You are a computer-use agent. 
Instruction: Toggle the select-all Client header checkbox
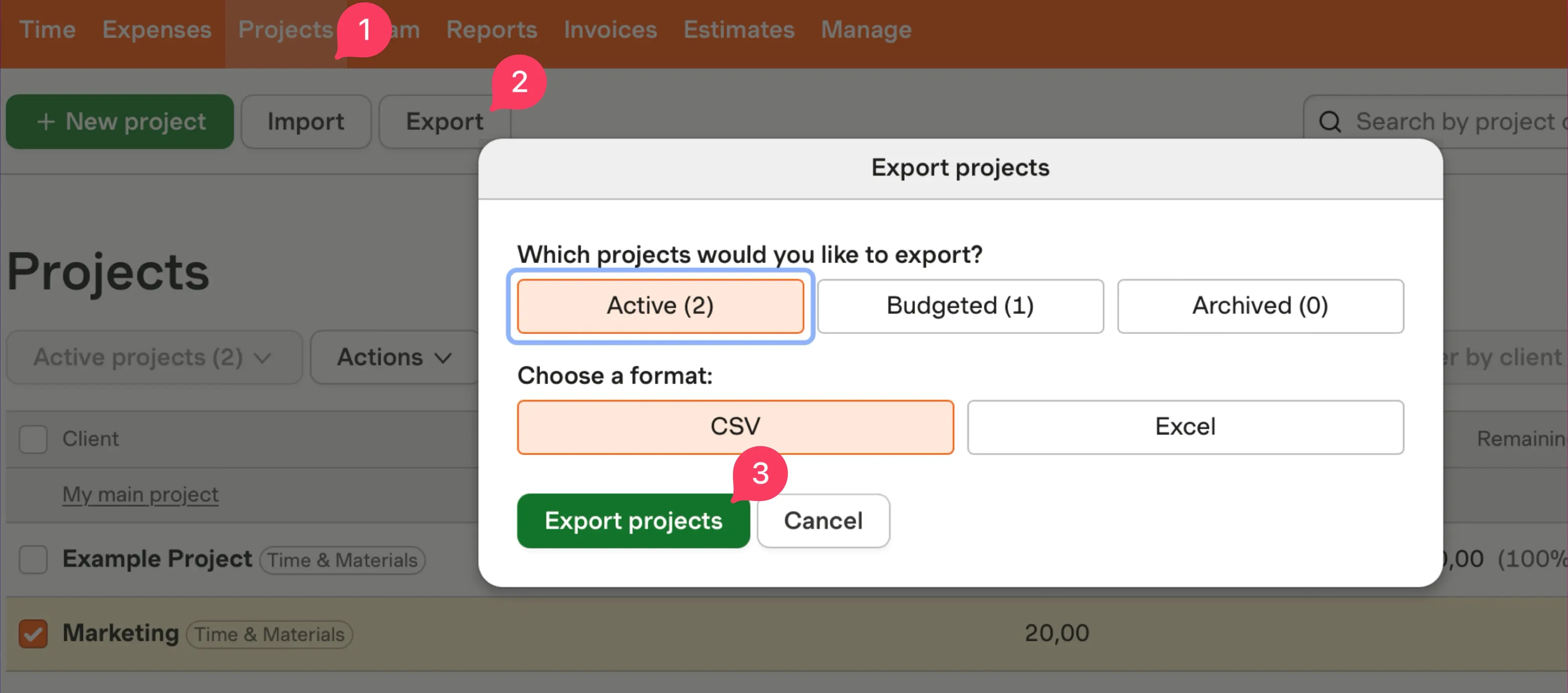click(x=33, y=439)
